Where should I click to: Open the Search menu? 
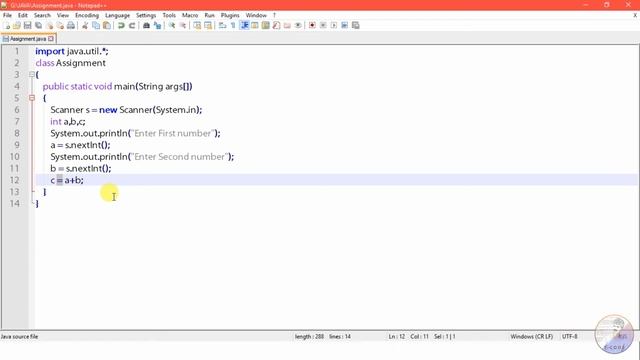[42, 15]
